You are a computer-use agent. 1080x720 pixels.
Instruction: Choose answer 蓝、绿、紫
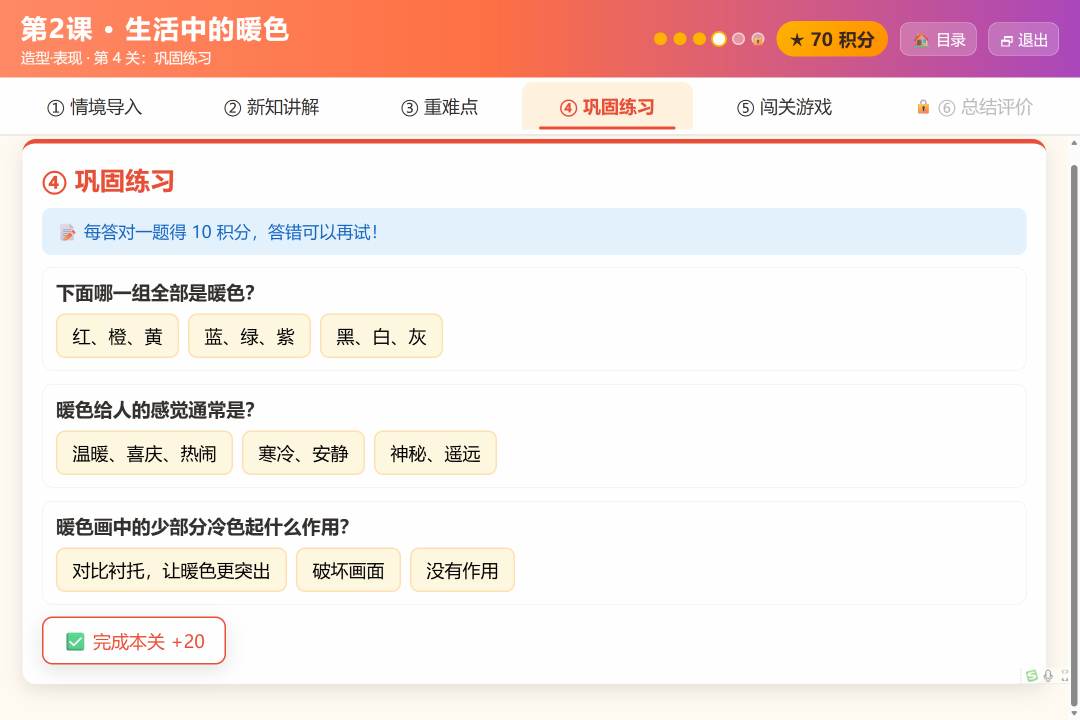(249, 336)
